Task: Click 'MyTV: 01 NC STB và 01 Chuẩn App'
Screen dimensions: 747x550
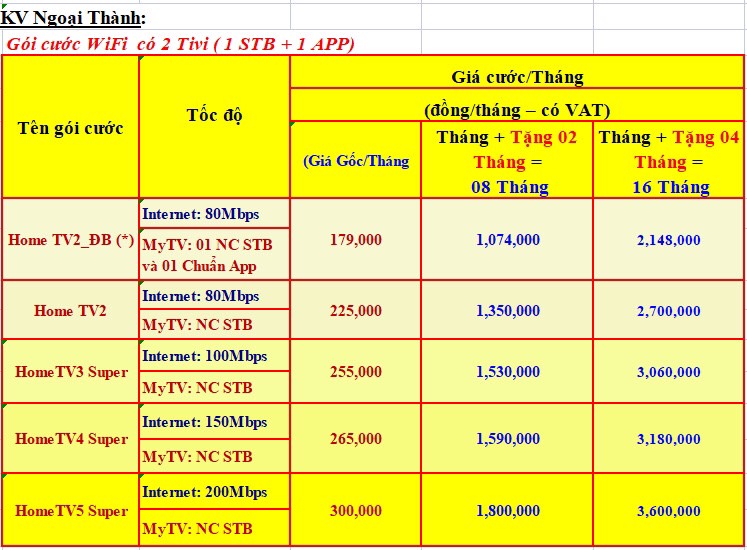Action: [x=214, y=255]
